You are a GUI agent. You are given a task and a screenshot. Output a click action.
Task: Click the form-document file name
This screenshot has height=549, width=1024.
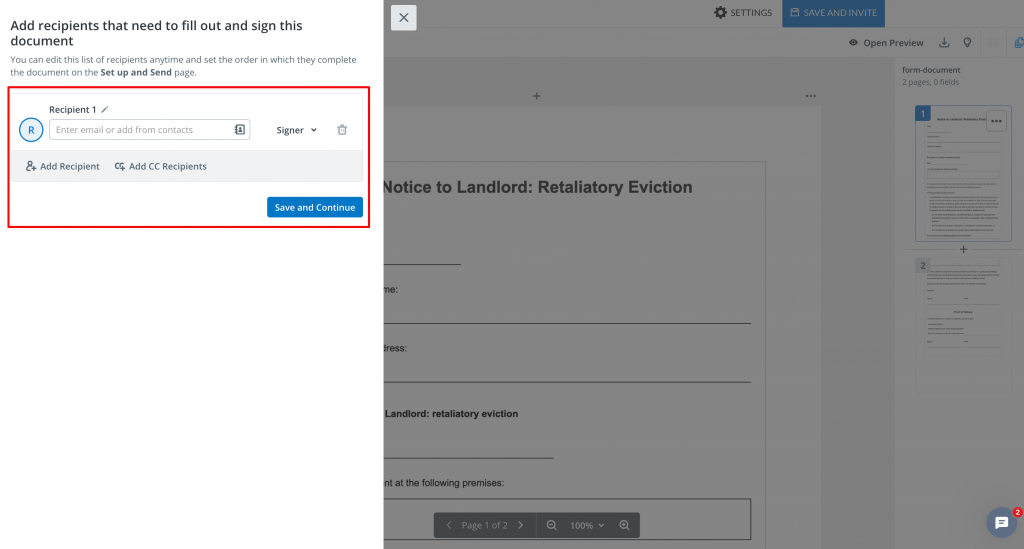point(931,70)
